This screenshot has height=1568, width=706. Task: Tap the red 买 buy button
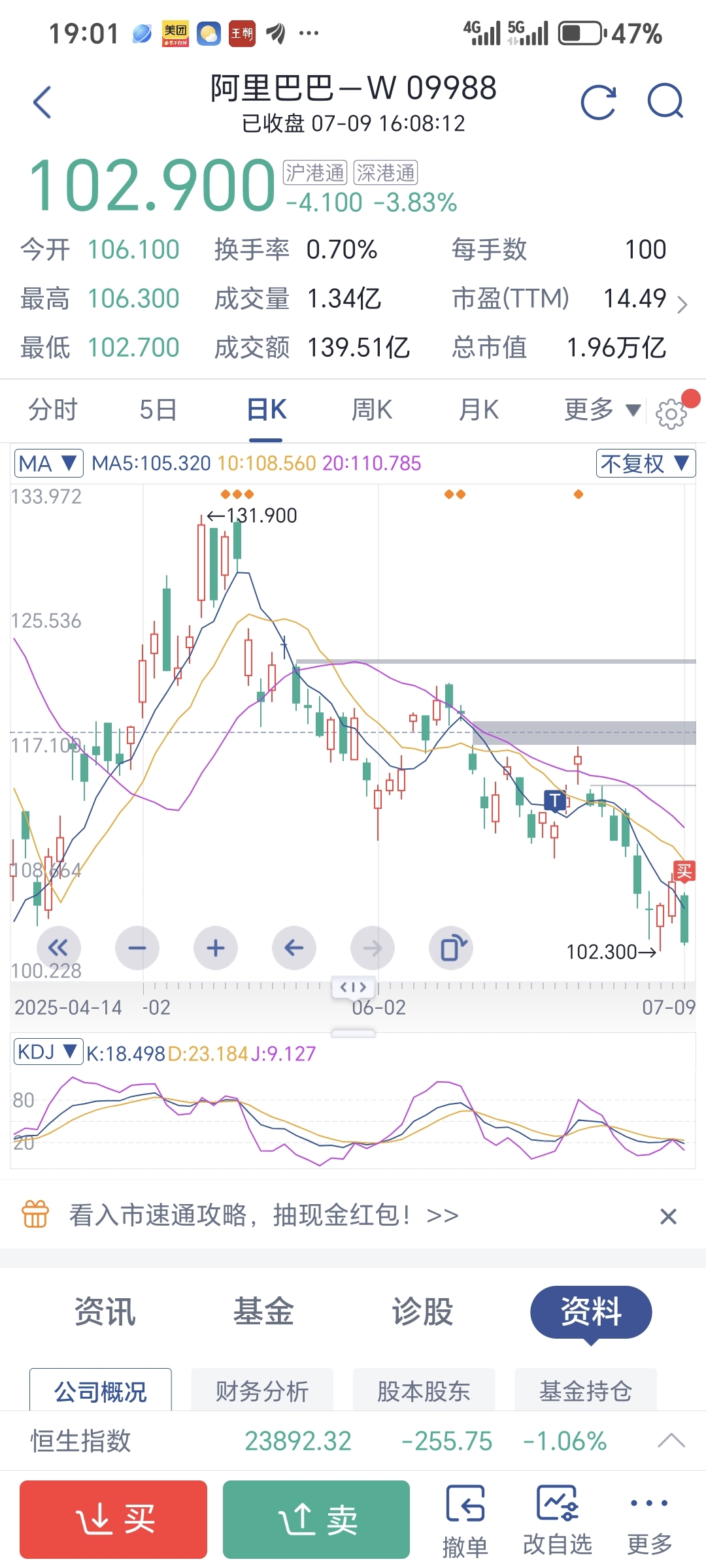coord(113,1520)
